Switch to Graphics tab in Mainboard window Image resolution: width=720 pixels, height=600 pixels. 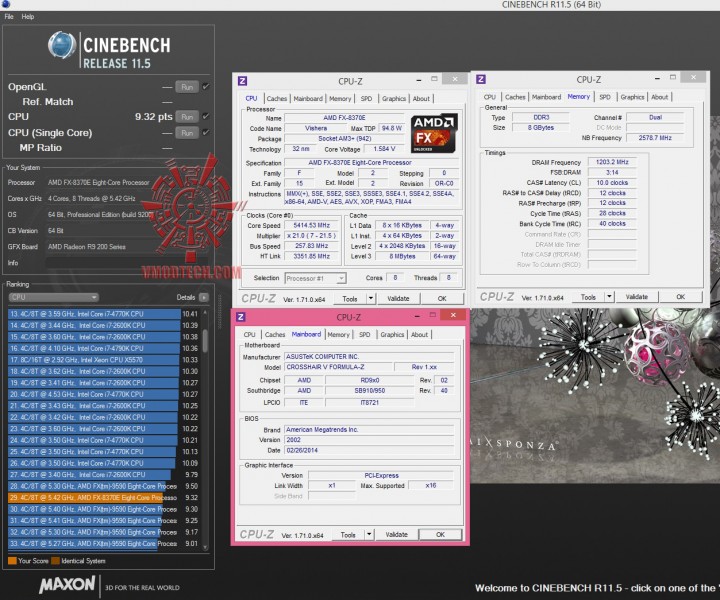point(392,335)
